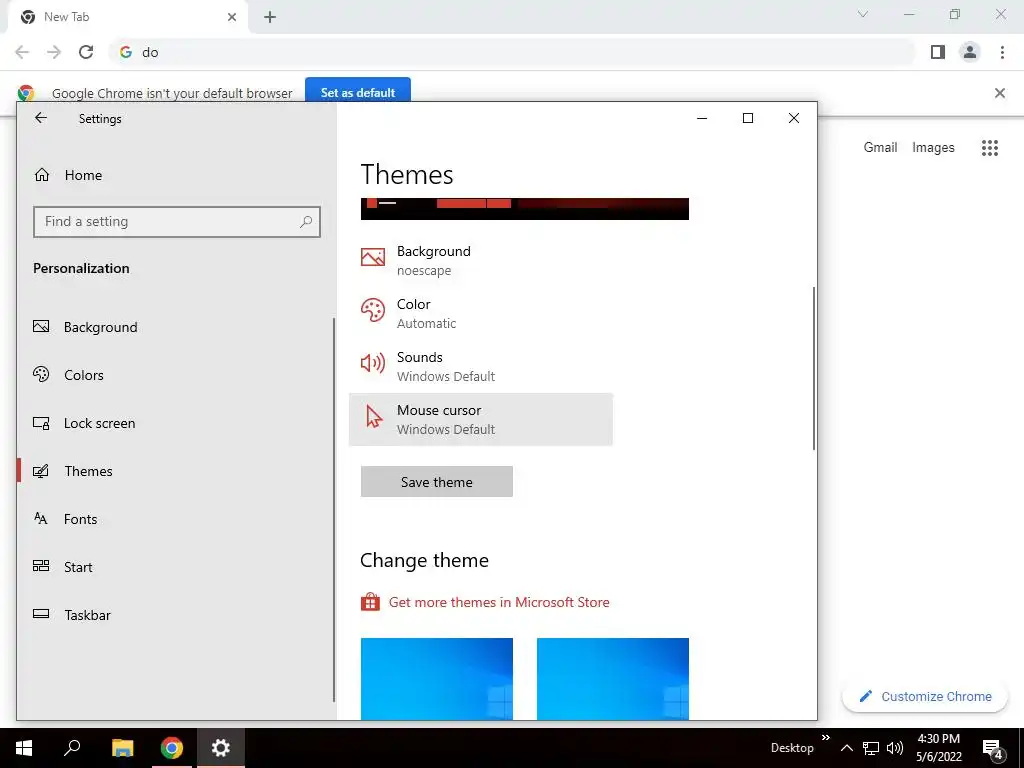
Task: Open File Explorer from taskbar
Action: click(x=122, y=748)
